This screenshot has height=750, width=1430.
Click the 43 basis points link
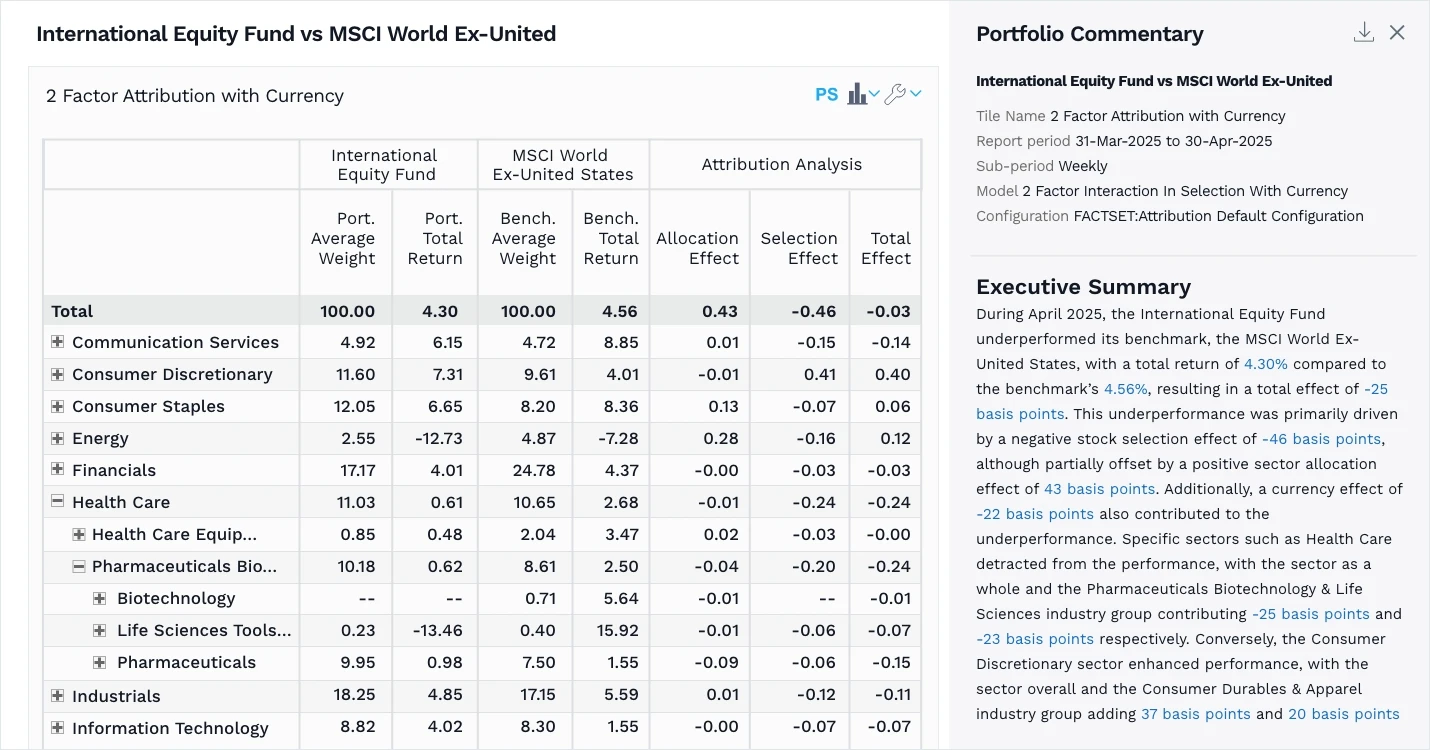click(x=1100, y=488)
